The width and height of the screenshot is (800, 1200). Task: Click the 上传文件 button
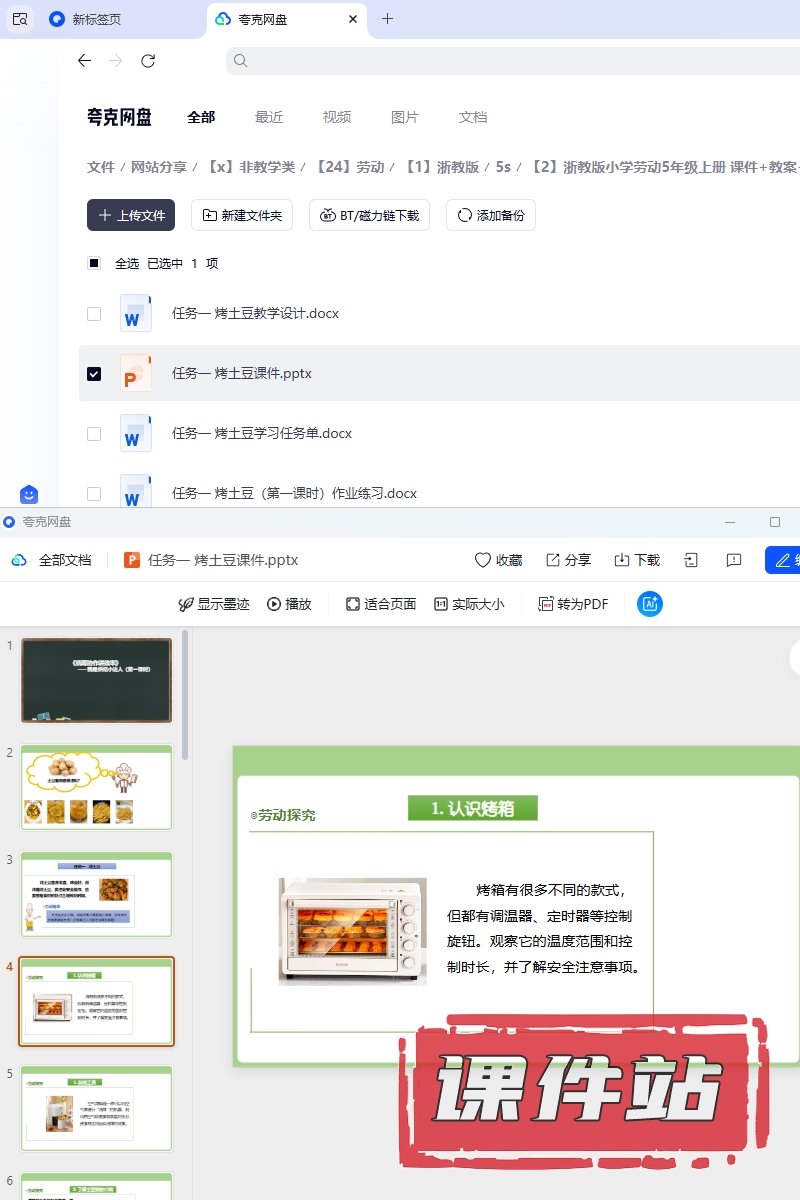[x=131, y=215]
